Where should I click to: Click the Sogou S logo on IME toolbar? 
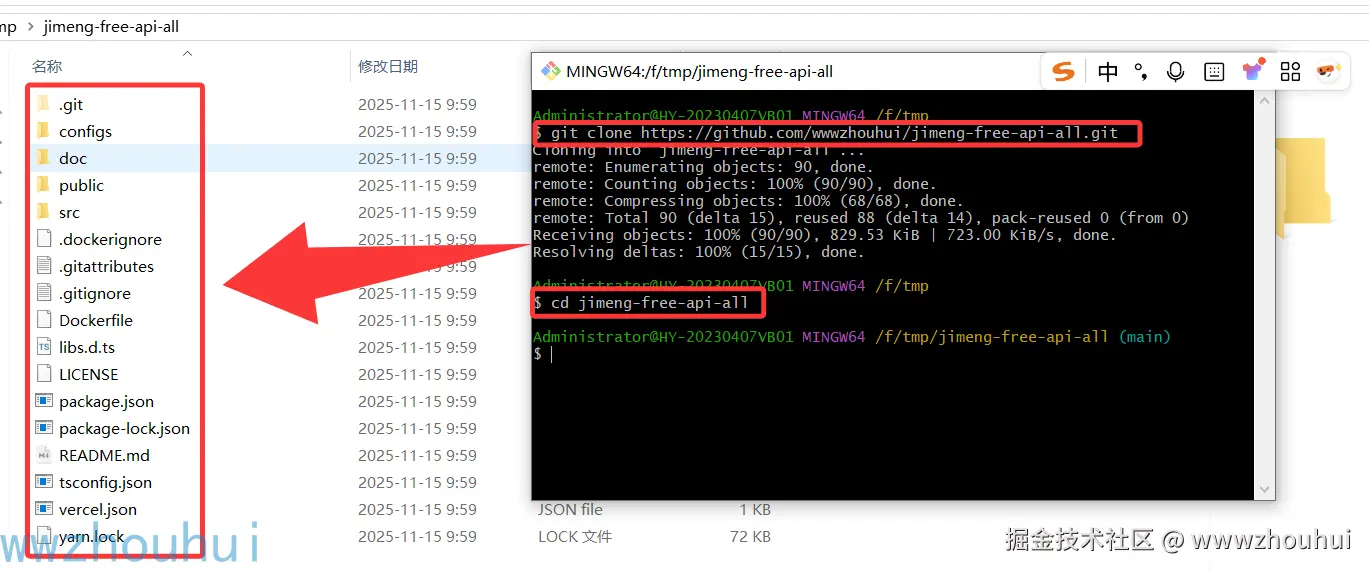tap(1064, 71)
